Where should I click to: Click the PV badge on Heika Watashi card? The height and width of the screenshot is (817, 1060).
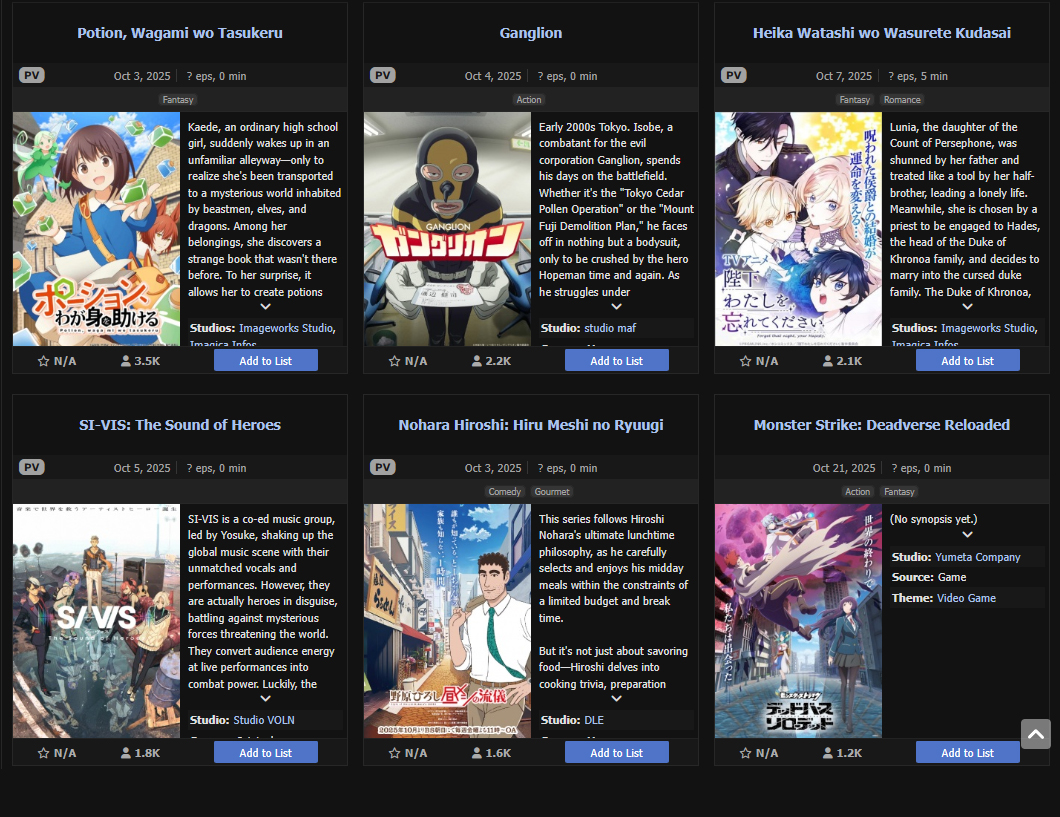(x=733, y=75)
